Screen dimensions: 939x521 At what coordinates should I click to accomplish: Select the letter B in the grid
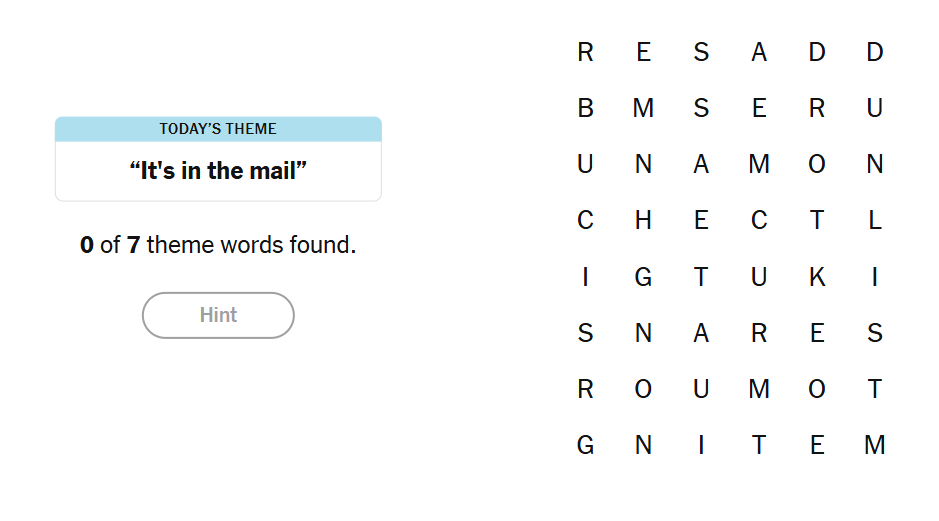click(585, 109)
